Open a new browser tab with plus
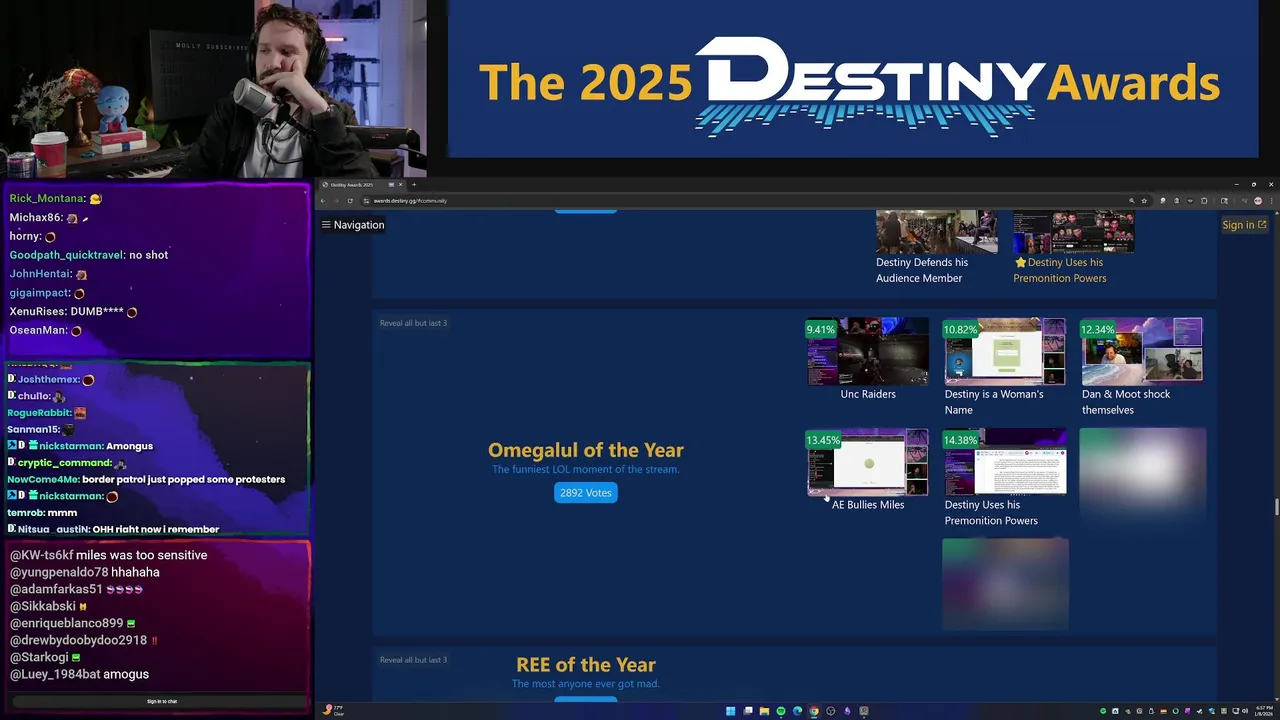Screen dimensions: 1280x720 (x=414, y=184)
